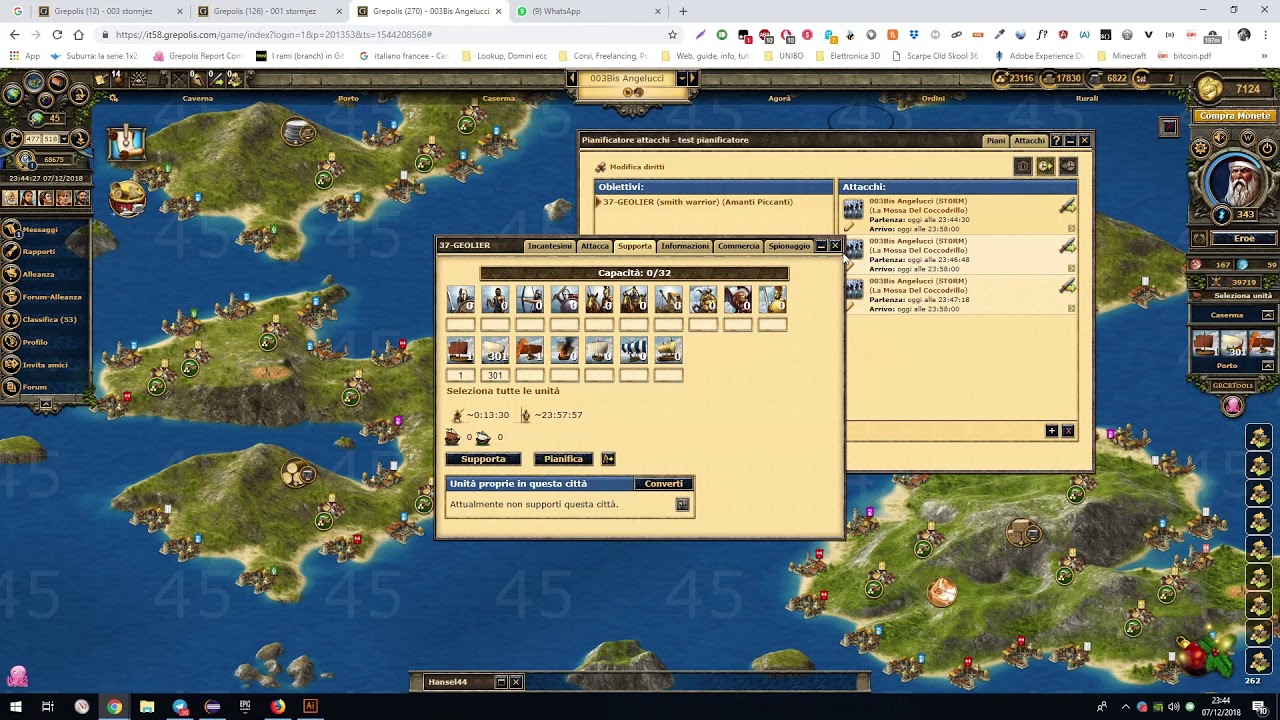Switch to Attacca tab

point(594,246)
